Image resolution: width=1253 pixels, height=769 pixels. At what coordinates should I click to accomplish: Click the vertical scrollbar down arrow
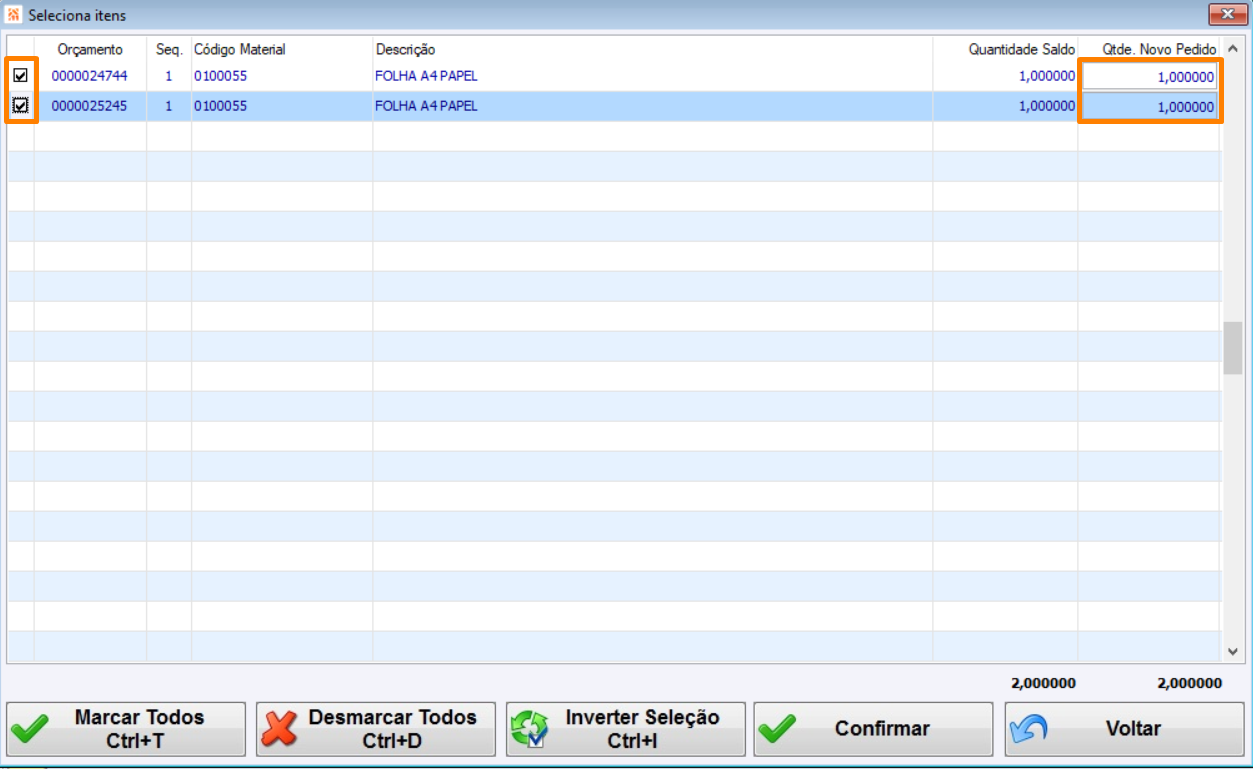click(1232, 651)
